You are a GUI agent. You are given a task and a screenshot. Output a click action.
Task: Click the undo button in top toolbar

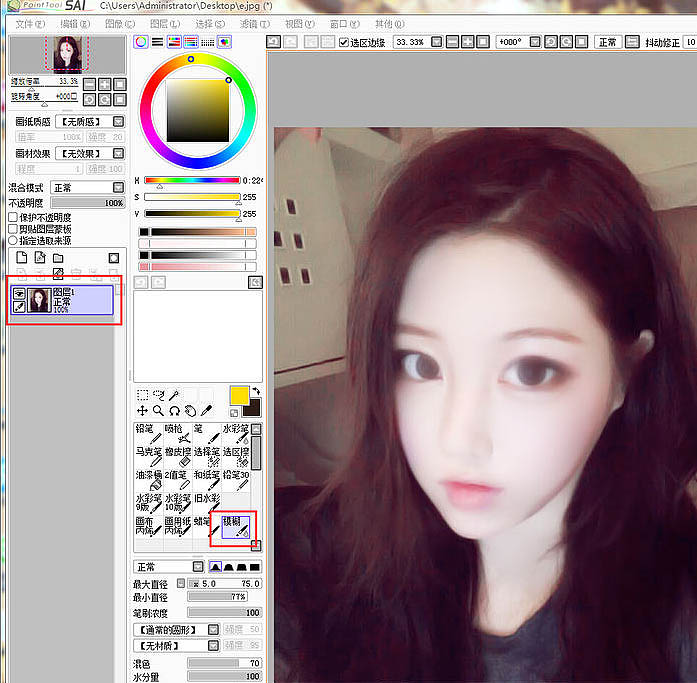tap(273, 42)
